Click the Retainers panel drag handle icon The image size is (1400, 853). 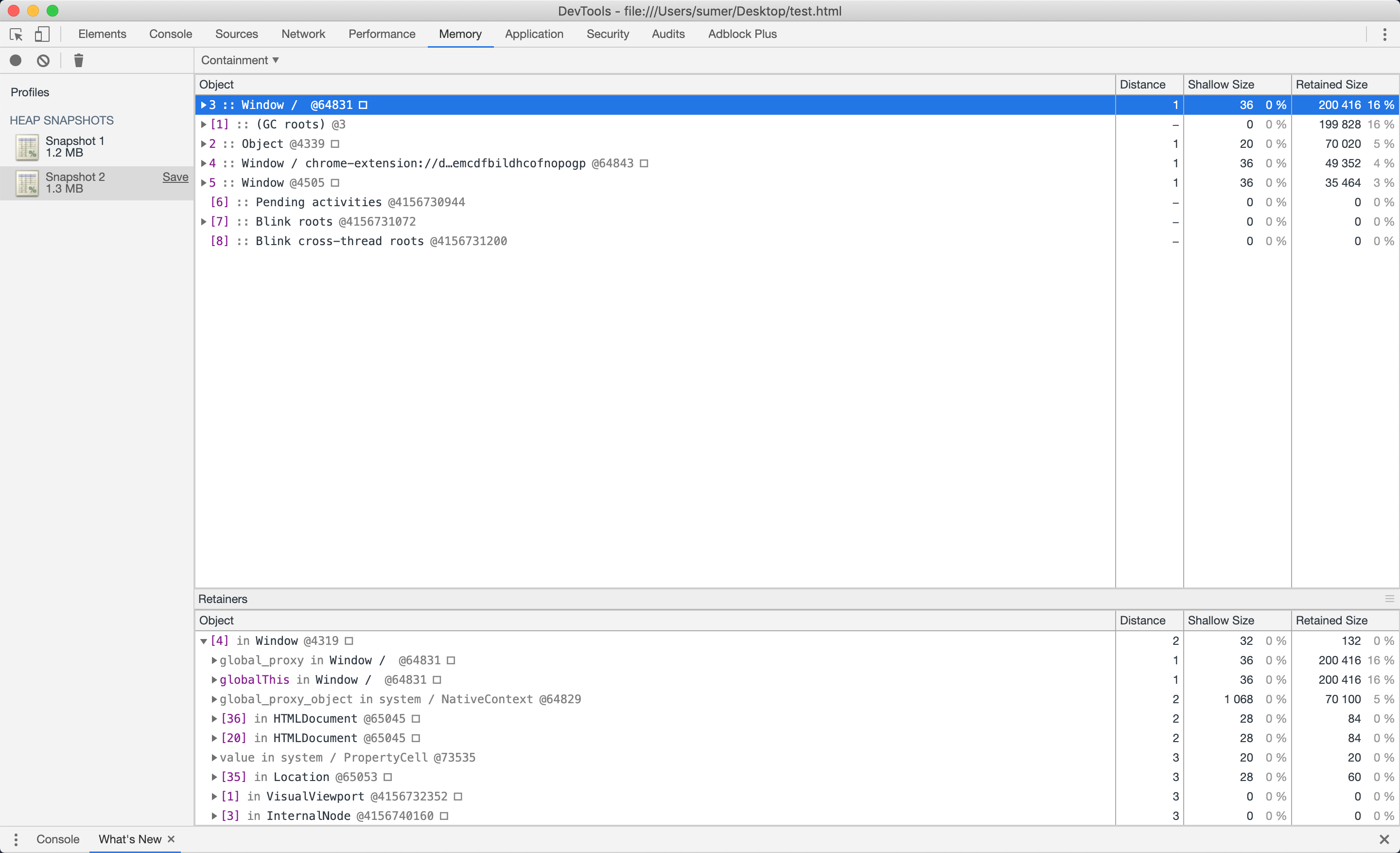[x=1389, y=598]
